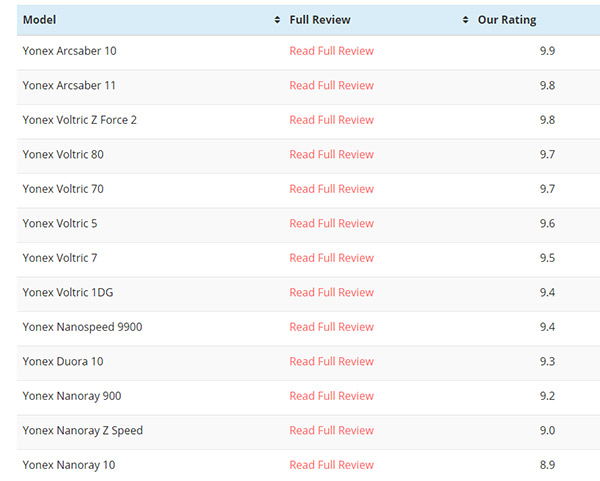Screen dimensions: 600x481
Task: Click the 9.7 rating of Voltric 70
Action: (x=547, y=189)
